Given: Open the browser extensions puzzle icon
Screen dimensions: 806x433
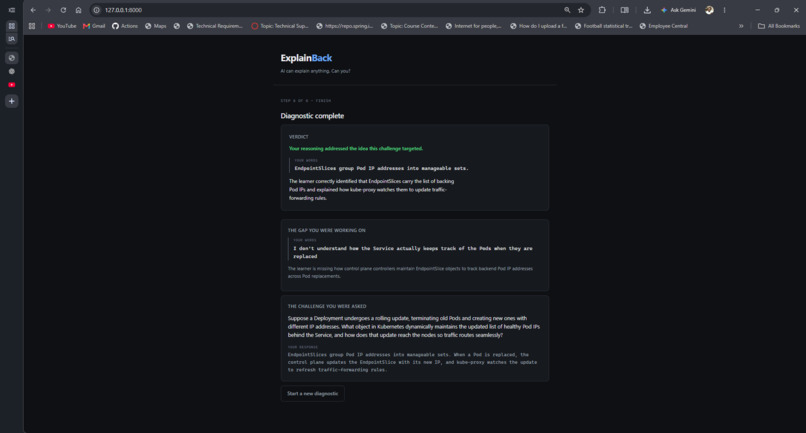Looking at the screenshot, I should point(602,10).
